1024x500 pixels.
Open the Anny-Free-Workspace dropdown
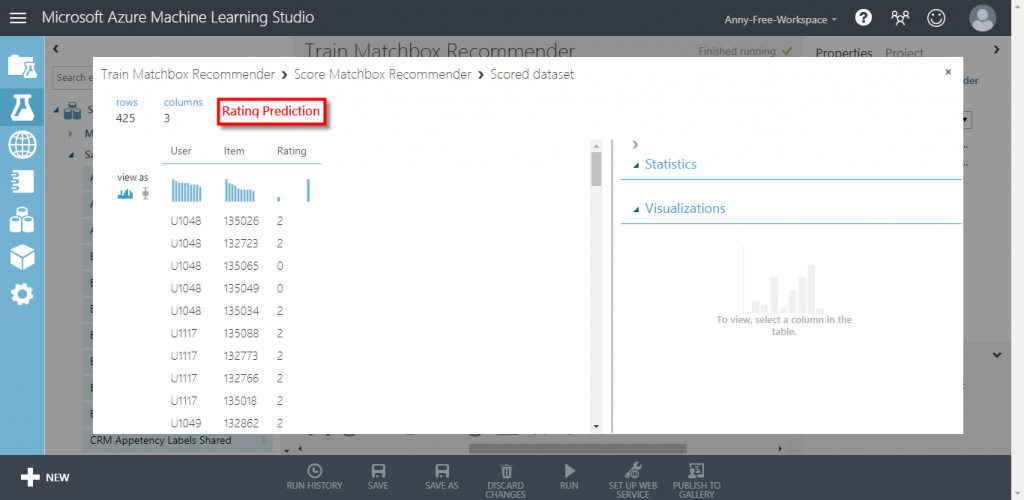click(780, 20)
